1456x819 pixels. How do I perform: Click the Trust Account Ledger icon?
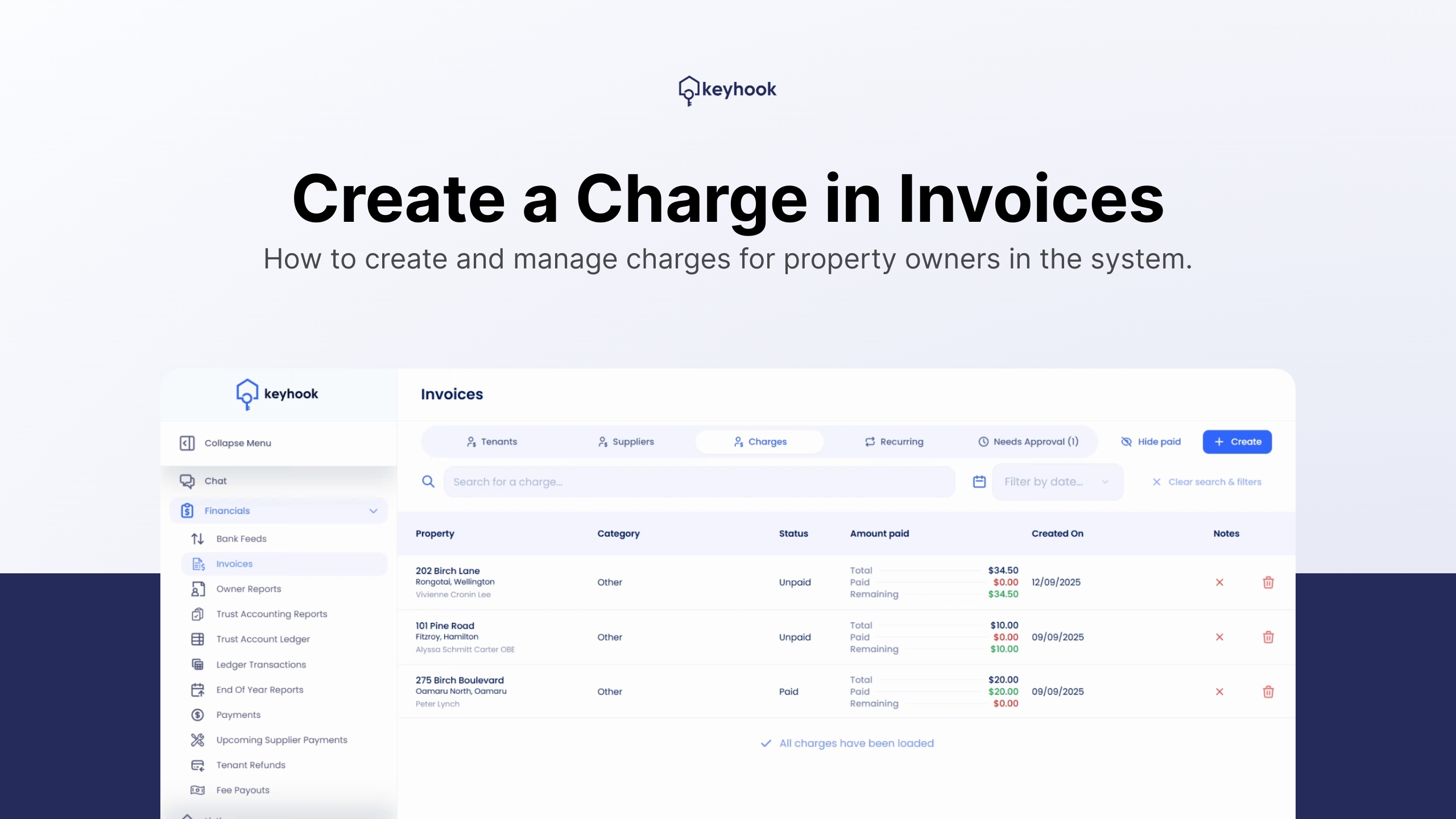[197, 639]
